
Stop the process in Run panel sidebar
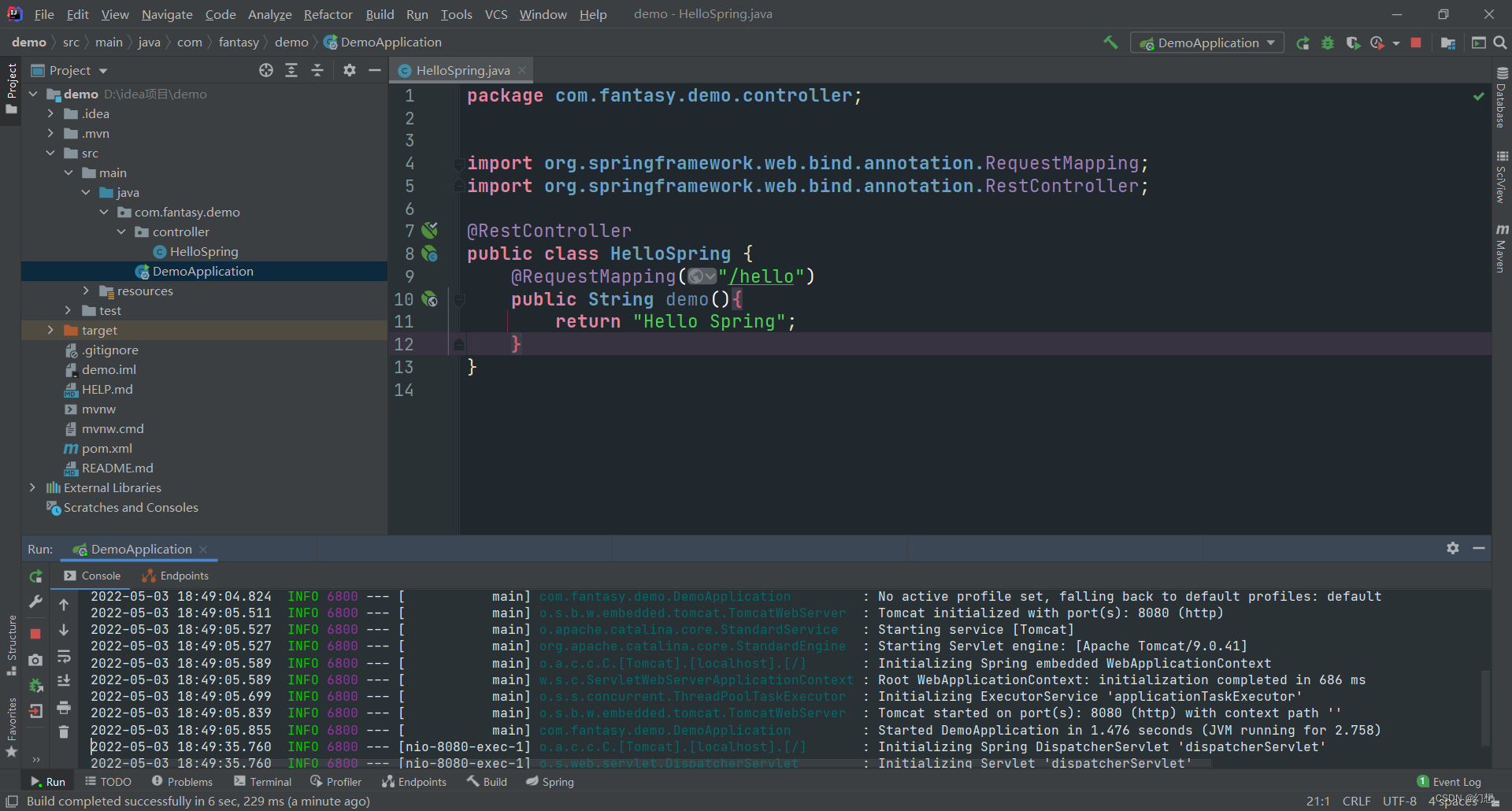pyautogui.click(x=35, y=634)
